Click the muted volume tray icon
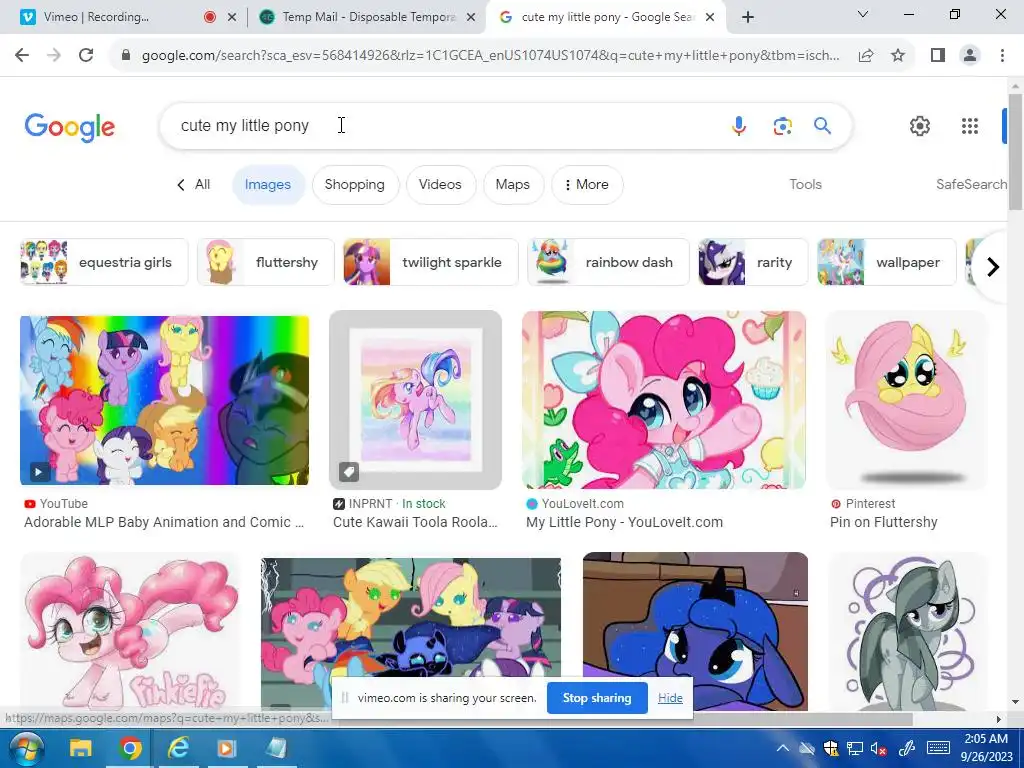The height and width of the screenshot is (768, 1024). tap(878, 749)
